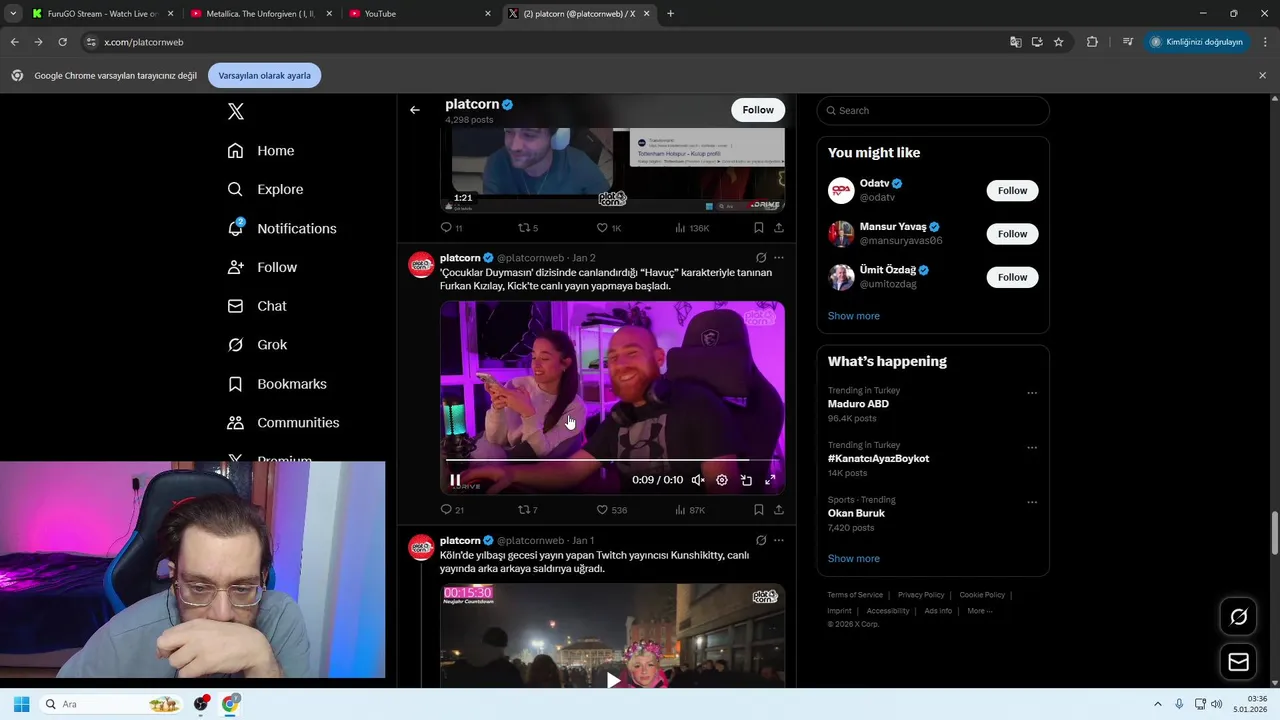Switch to the YouTube tab
The width and height of the screenshot is (1280, 720).
coord(420,14)
